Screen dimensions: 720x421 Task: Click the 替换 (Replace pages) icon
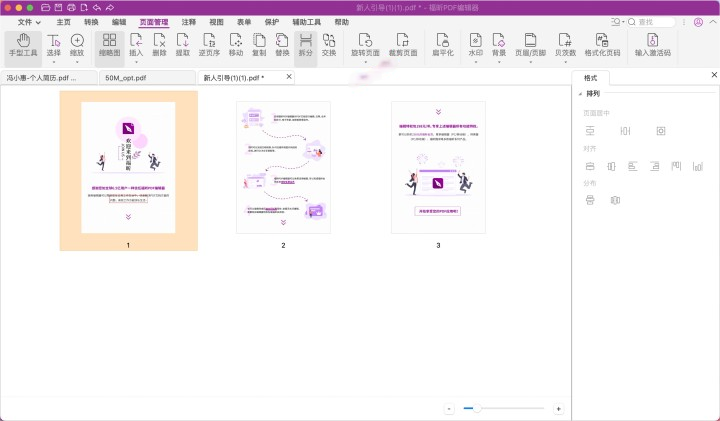click(x=282, y=45)
